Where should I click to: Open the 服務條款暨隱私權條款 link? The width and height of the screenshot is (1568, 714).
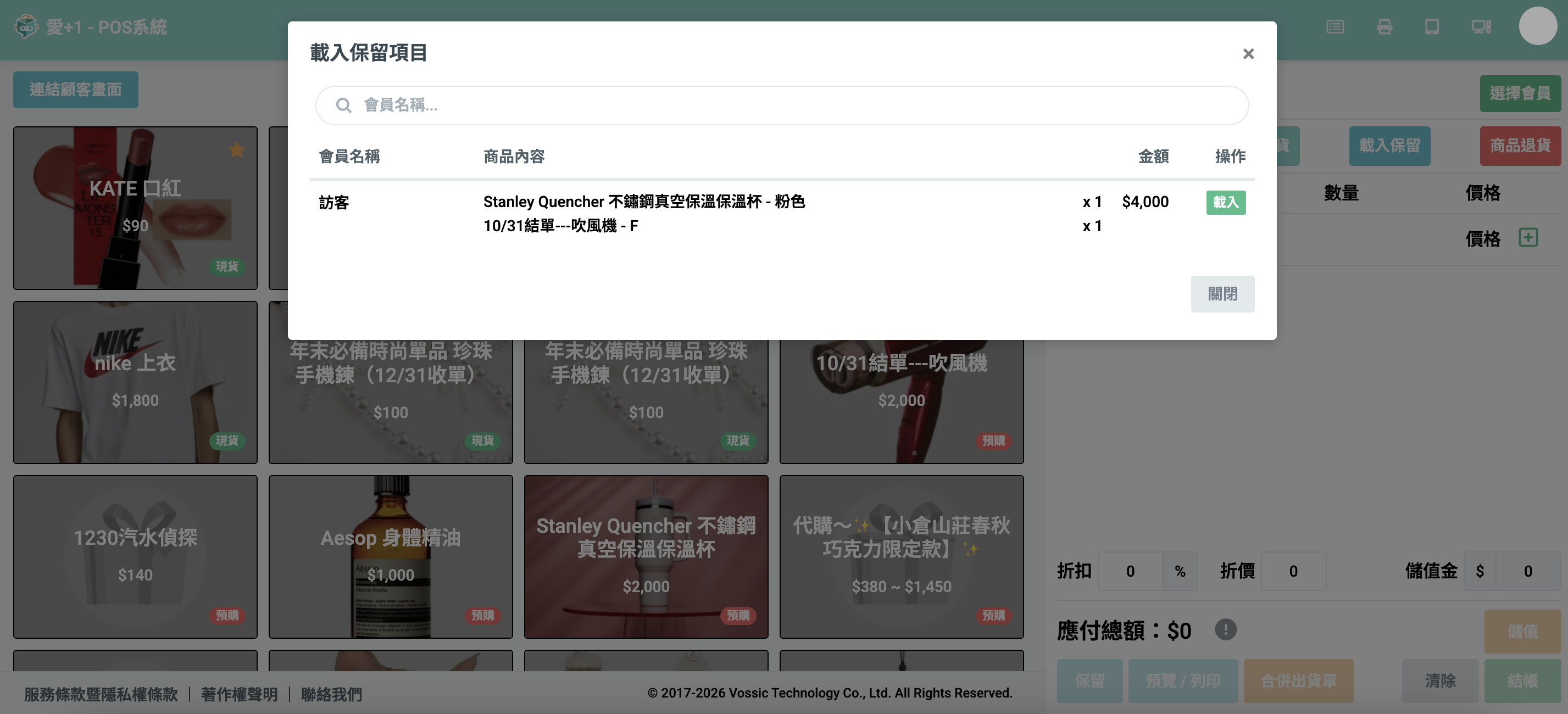tap(101, 694)
